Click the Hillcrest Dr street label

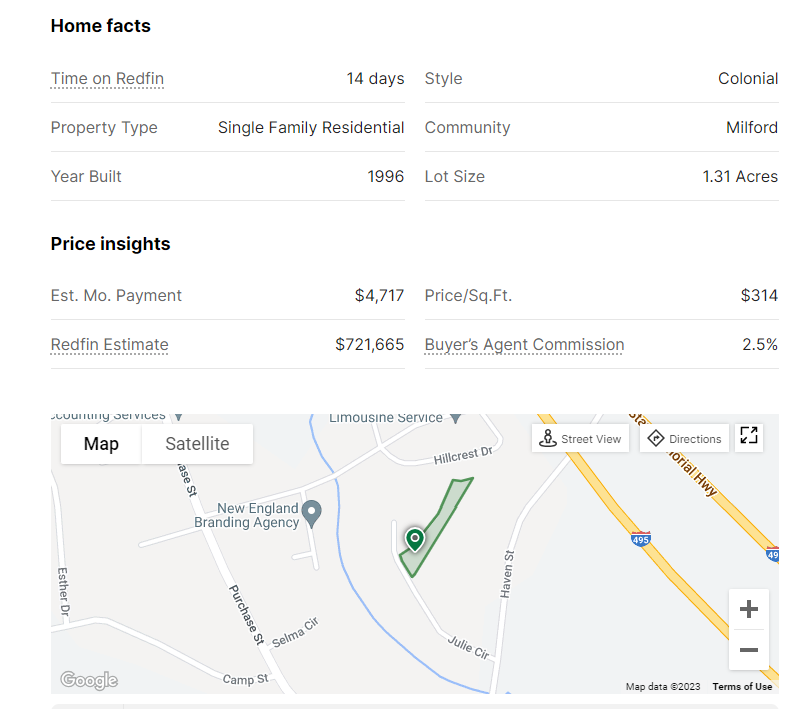[x=463, y=455]
